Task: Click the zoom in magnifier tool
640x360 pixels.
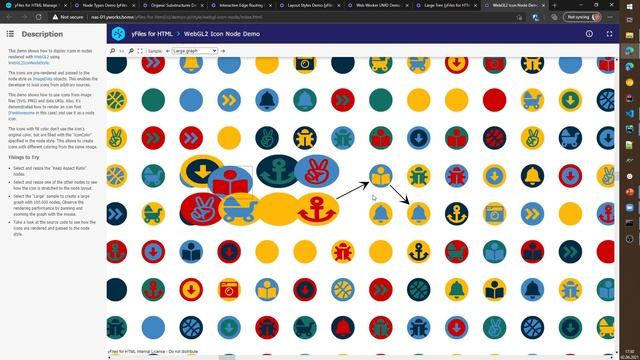Action: point(113,51)
